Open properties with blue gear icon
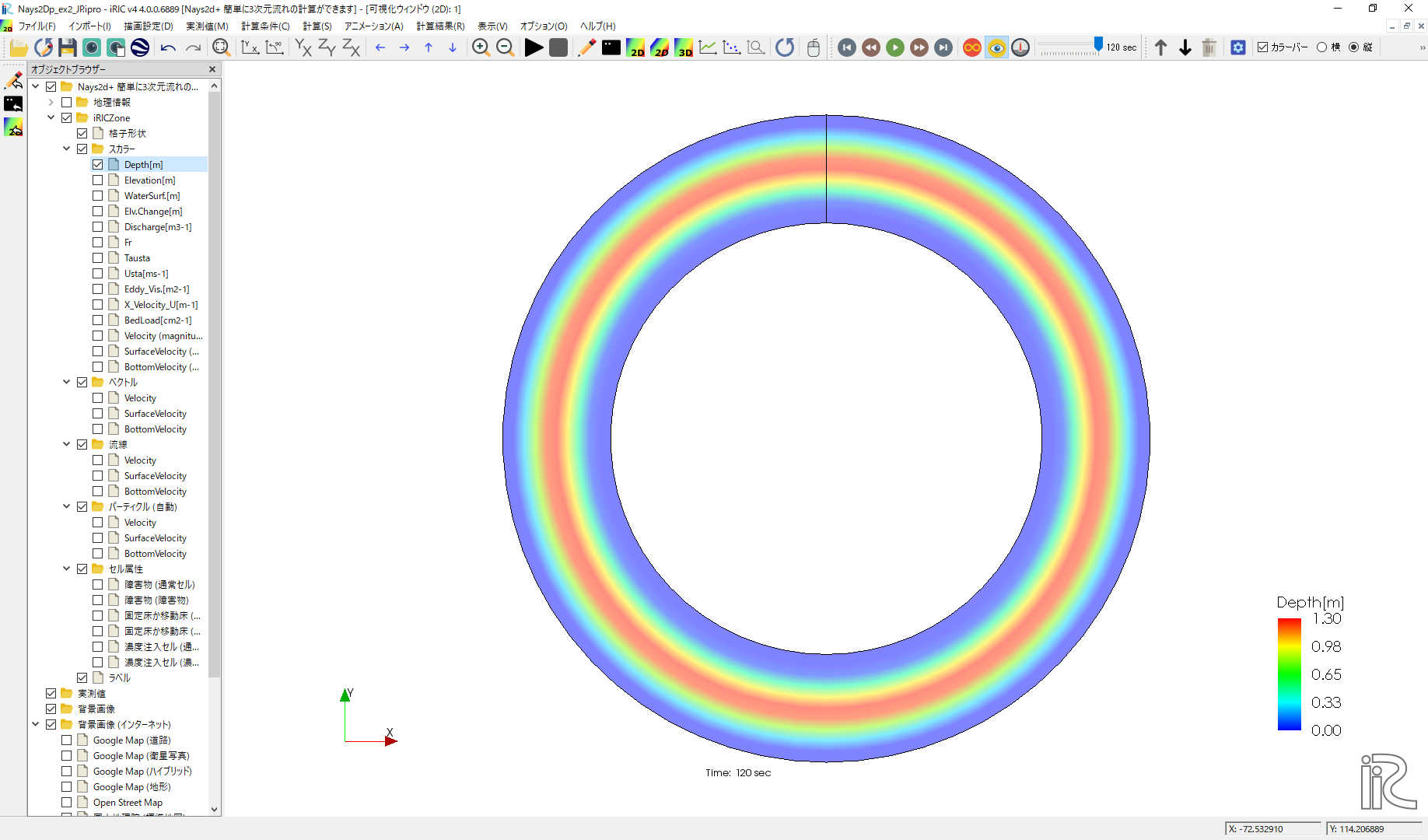This screenshot has height=840, width=1428. (1238, 47)
